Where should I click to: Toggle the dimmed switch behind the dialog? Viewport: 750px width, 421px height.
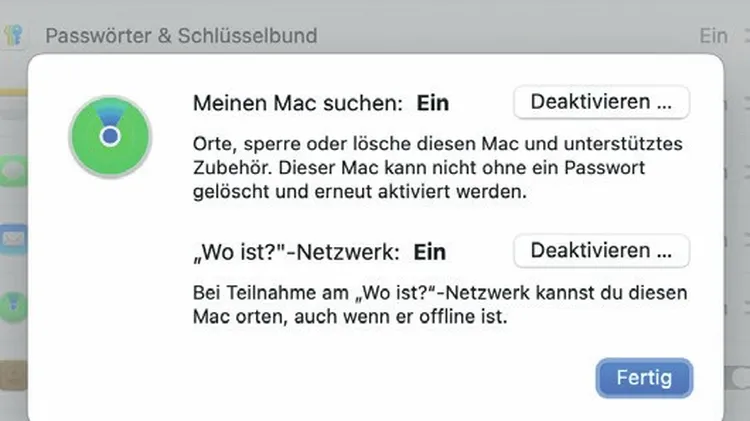pos(738,378)
